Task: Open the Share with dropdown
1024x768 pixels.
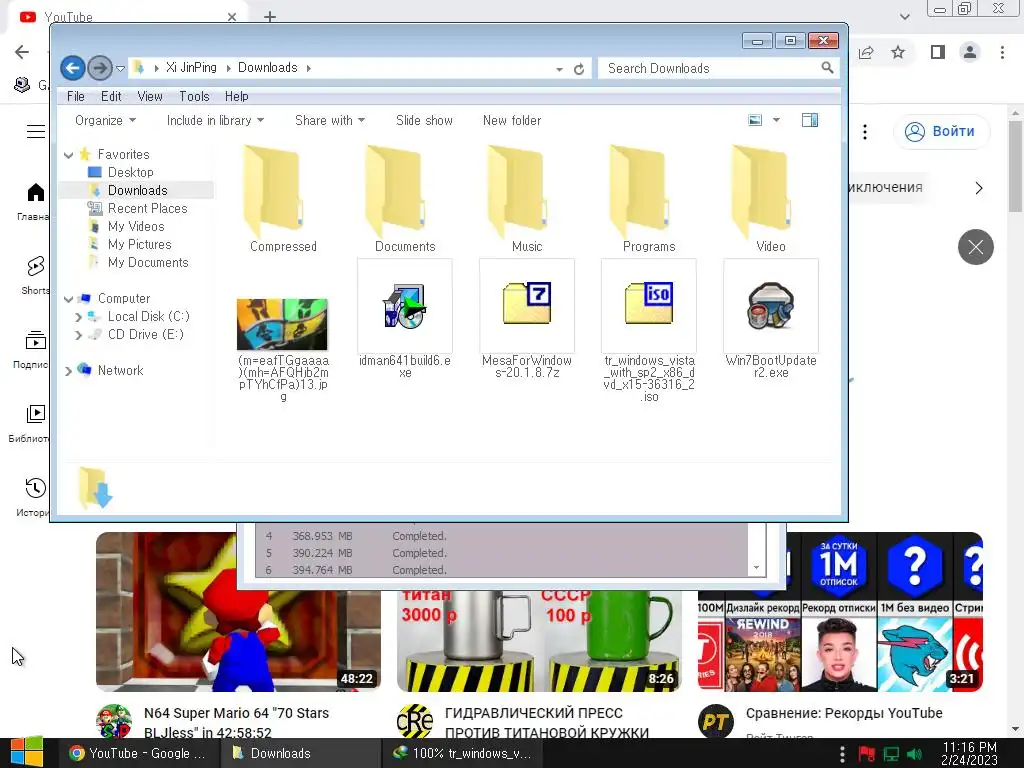Action: 330,120
